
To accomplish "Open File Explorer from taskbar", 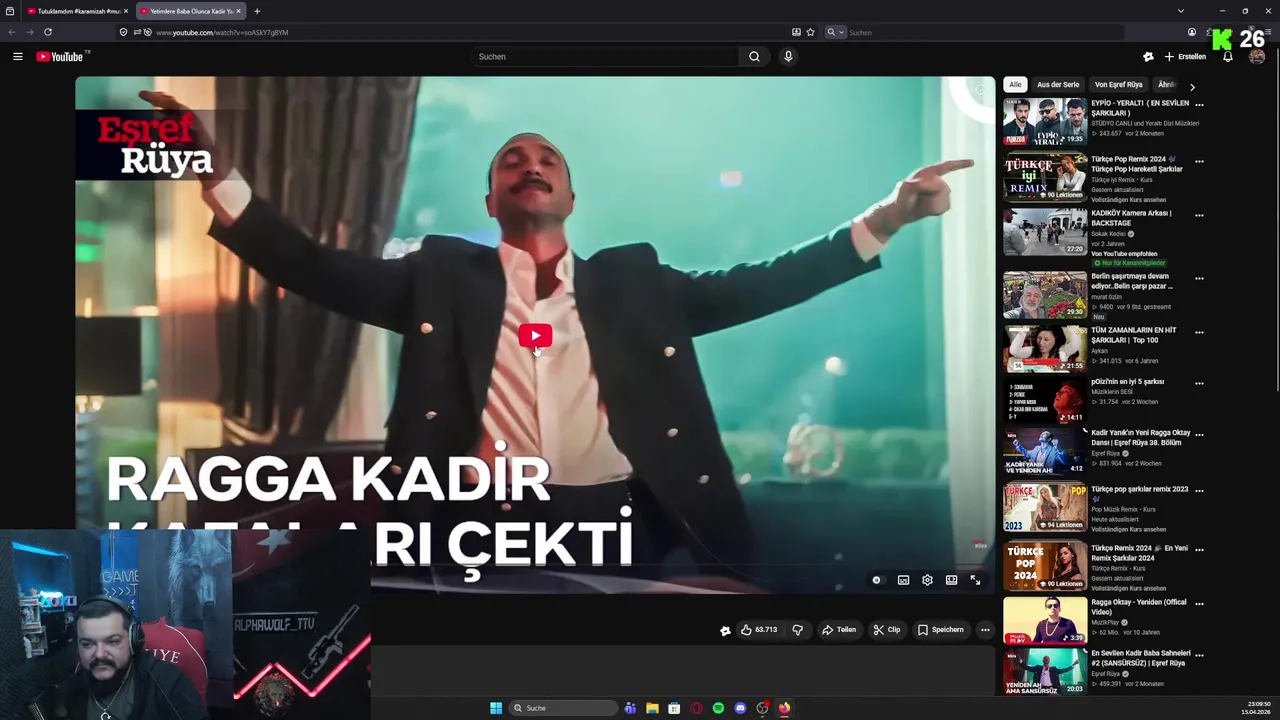I will point(652,708).
